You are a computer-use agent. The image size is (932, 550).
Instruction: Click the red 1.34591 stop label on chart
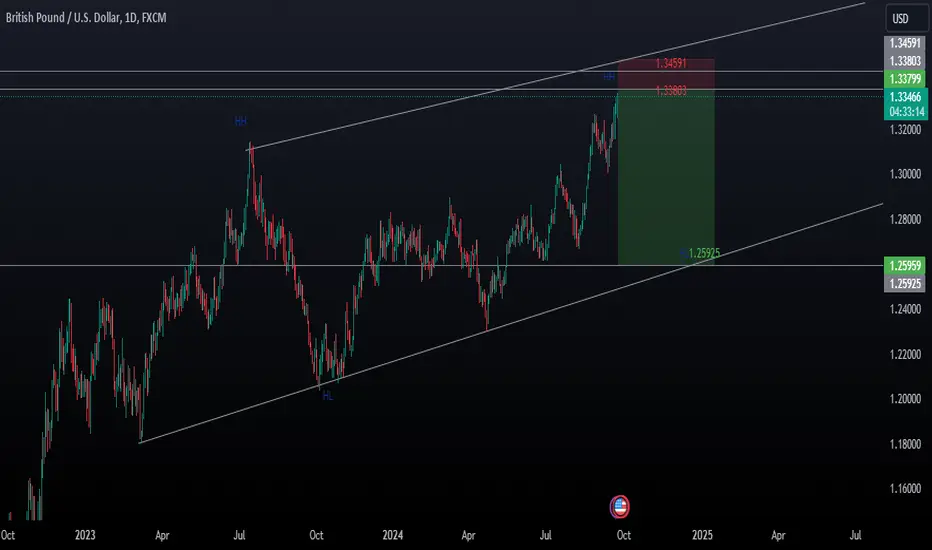click(670, 63)
